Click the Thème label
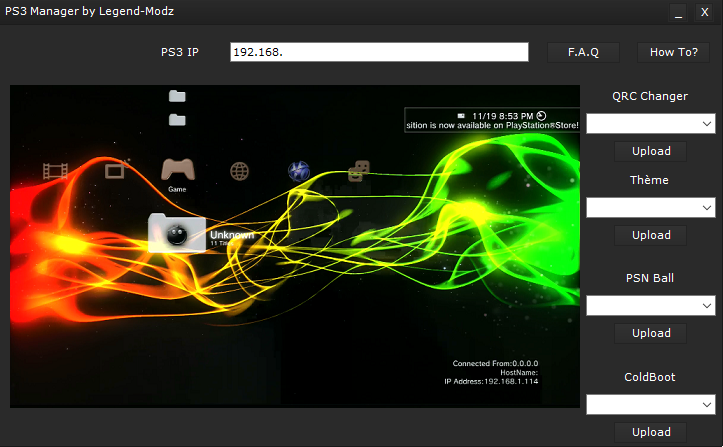 tap(649, 180)
